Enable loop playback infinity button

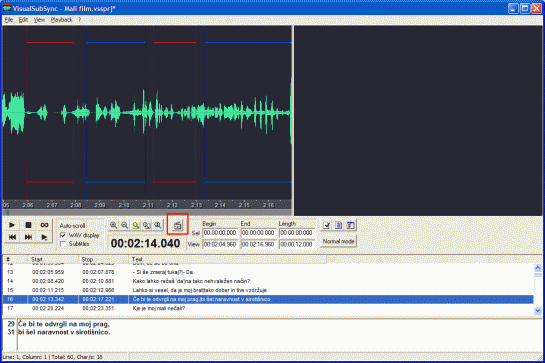point(44,225)
